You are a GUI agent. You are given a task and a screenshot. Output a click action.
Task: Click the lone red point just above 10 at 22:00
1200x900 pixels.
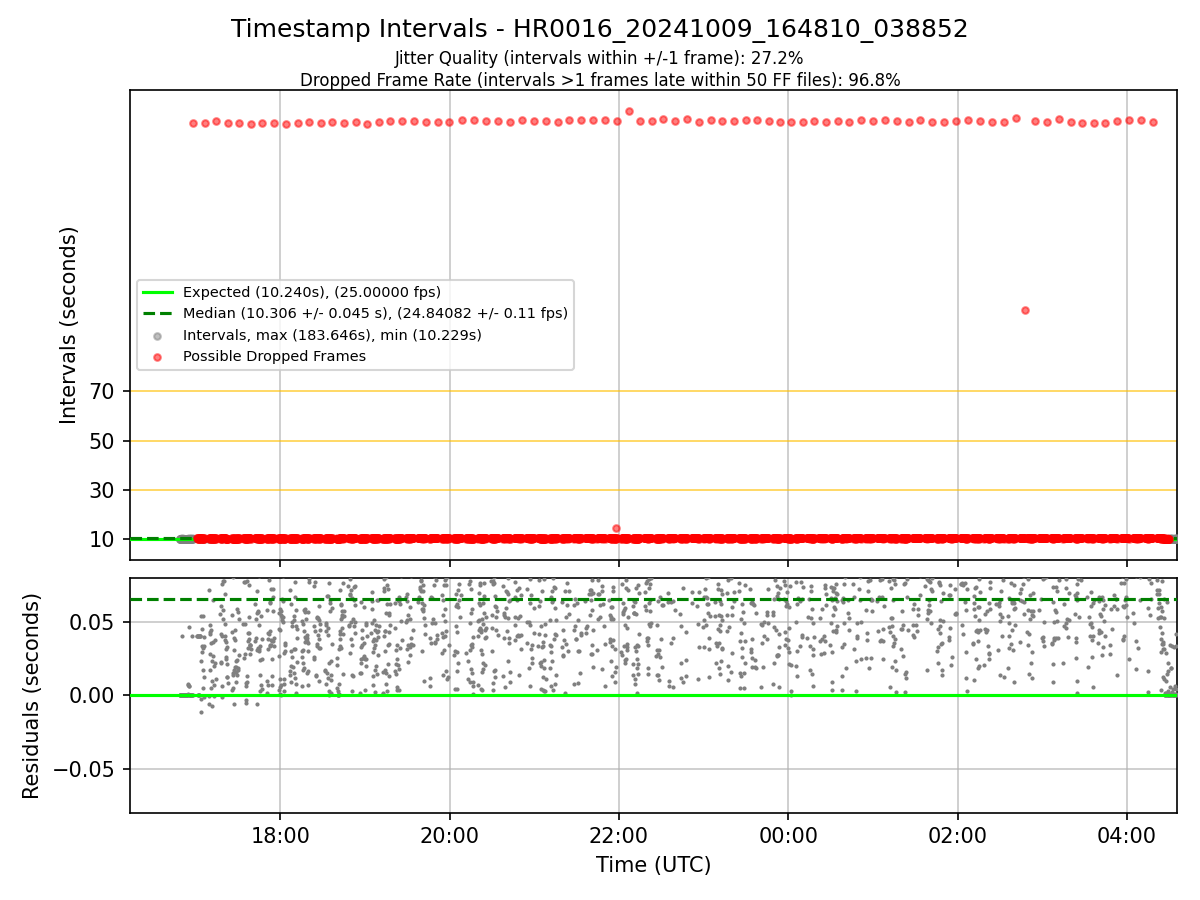(x=616, y=528)
